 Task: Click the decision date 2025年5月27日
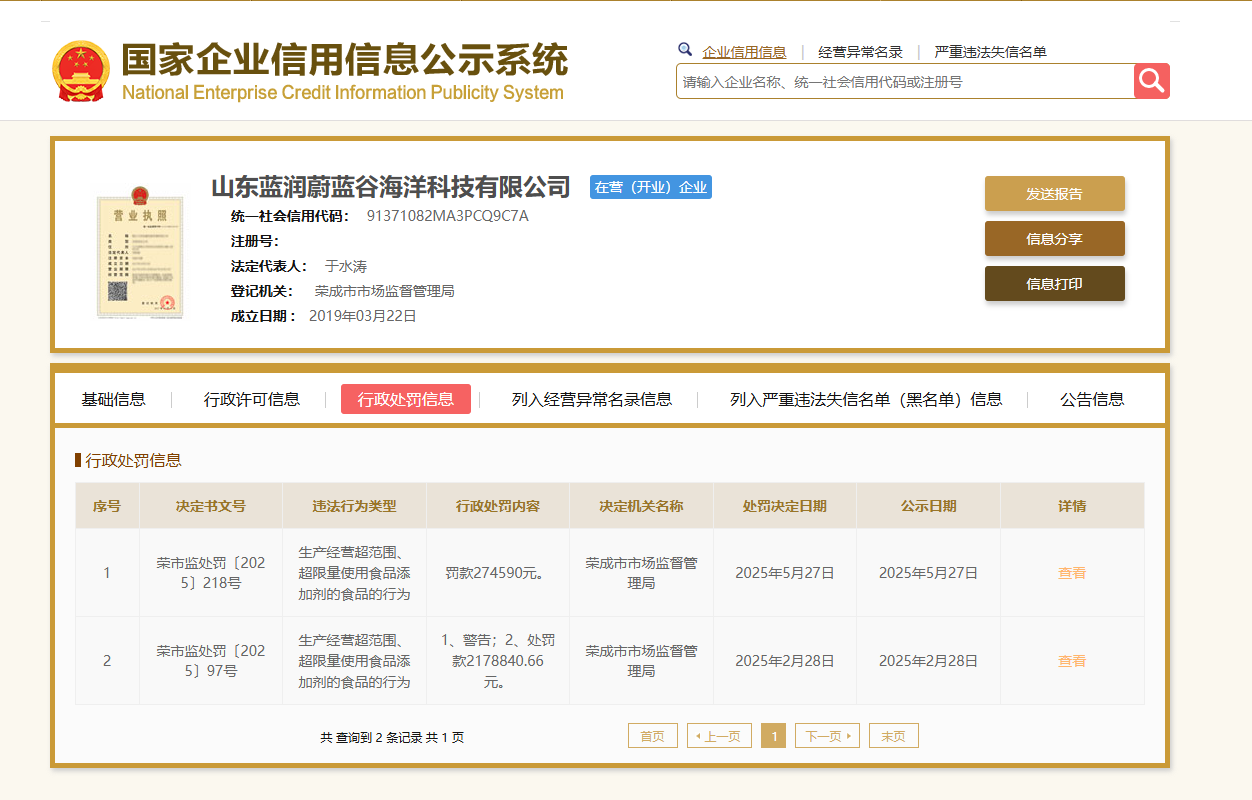click(x=785, y=573)
